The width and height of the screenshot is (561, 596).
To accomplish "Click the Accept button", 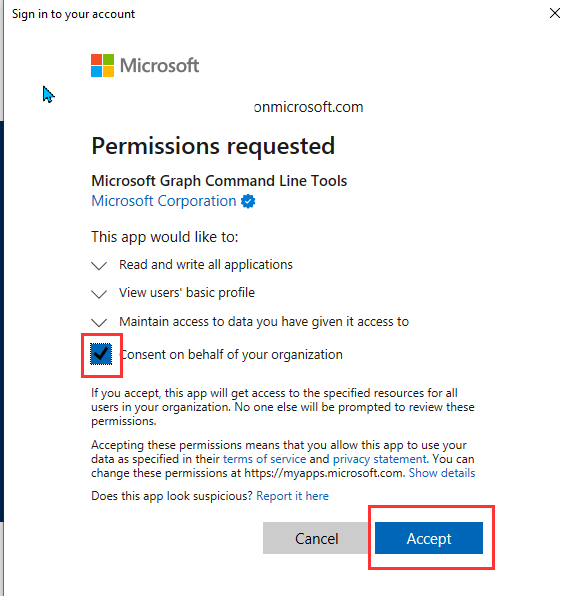I will click(429, 538).
